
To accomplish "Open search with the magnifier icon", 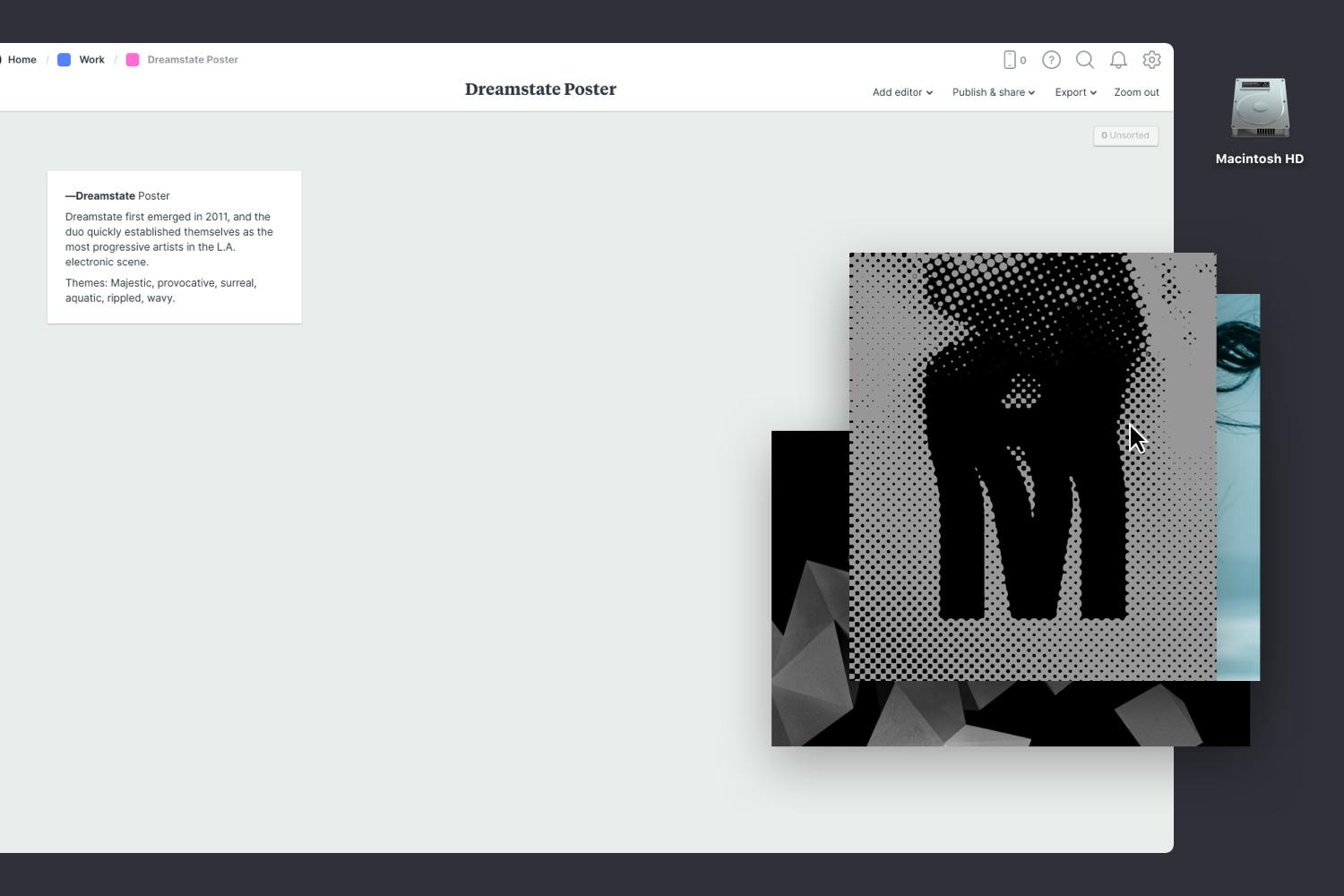I will pos(1084,59).
